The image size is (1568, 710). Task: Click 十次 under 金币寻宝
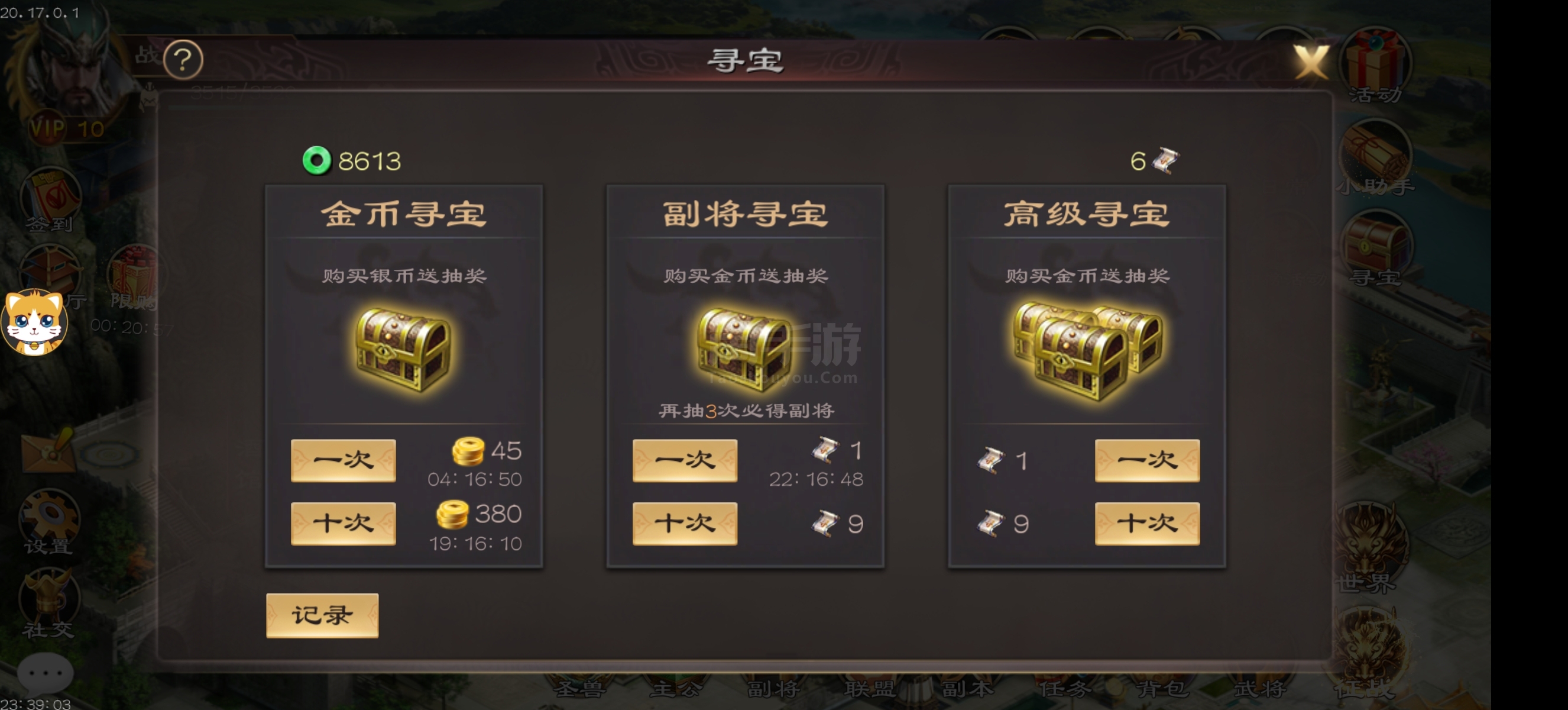pyautogui.click(x=344, y=524)
